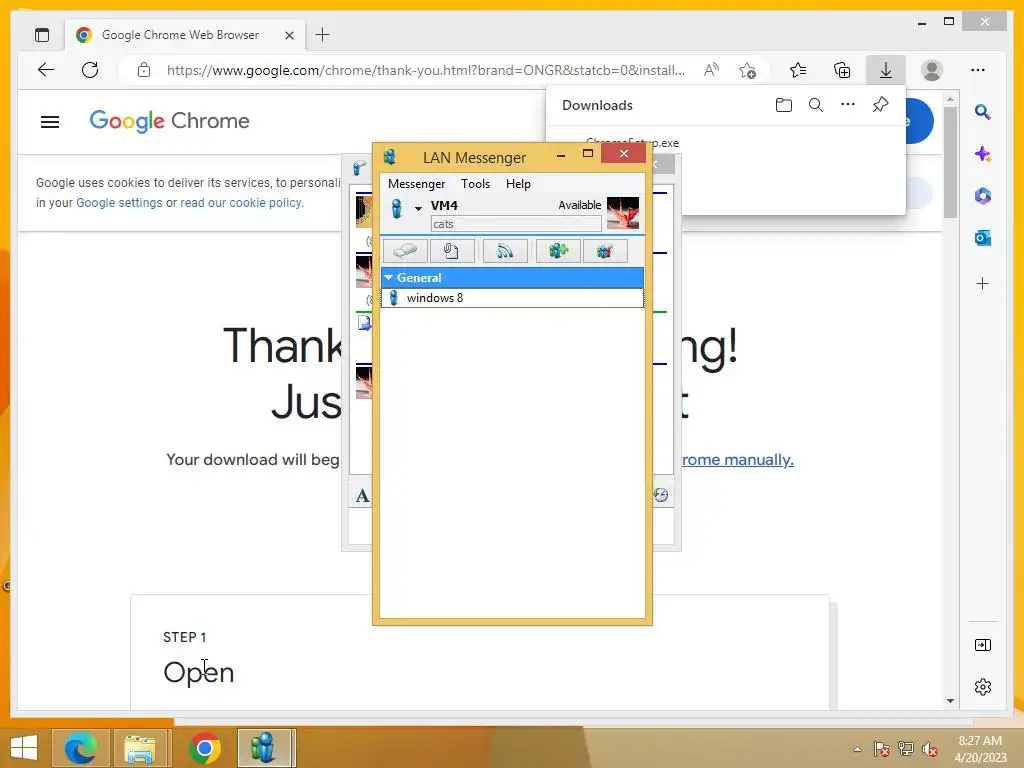This screenshot has height=768, width=1024.
Task: Click the Public Chat button
Action: pyautogui.click(x=605, y=251)
